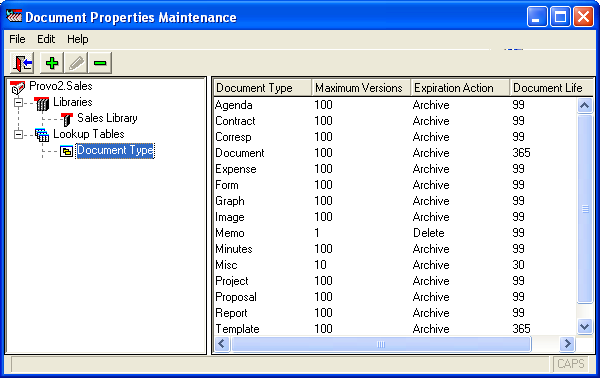
Task: Click the Document row's life value 365
Action: [522, 153]
